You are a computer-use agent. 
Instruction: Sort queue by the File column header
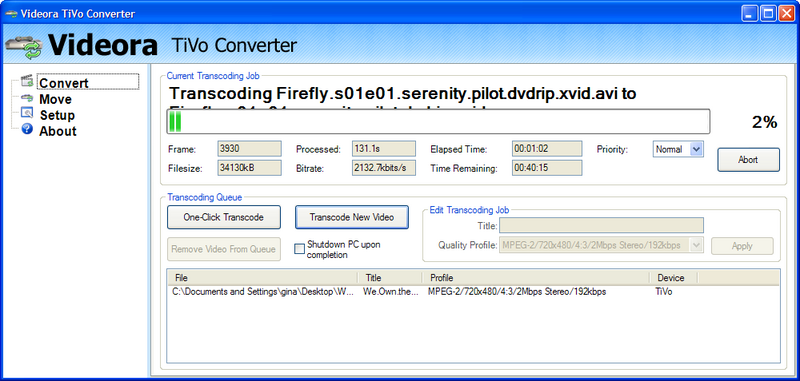(263, 278)
